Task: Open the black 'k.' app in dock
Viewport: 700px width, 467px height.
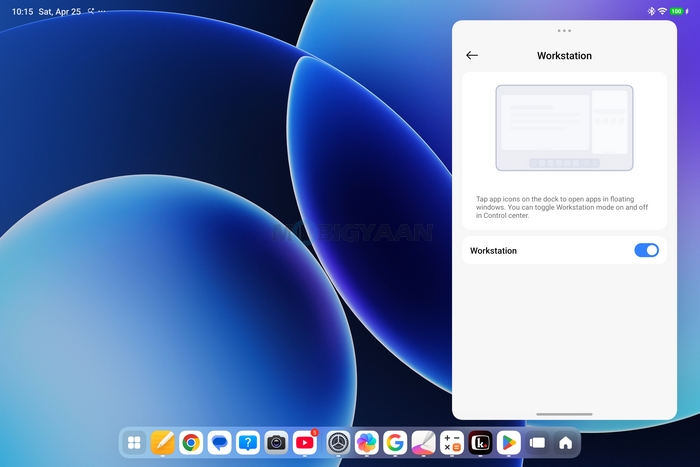Action: (x=480, y=442)
